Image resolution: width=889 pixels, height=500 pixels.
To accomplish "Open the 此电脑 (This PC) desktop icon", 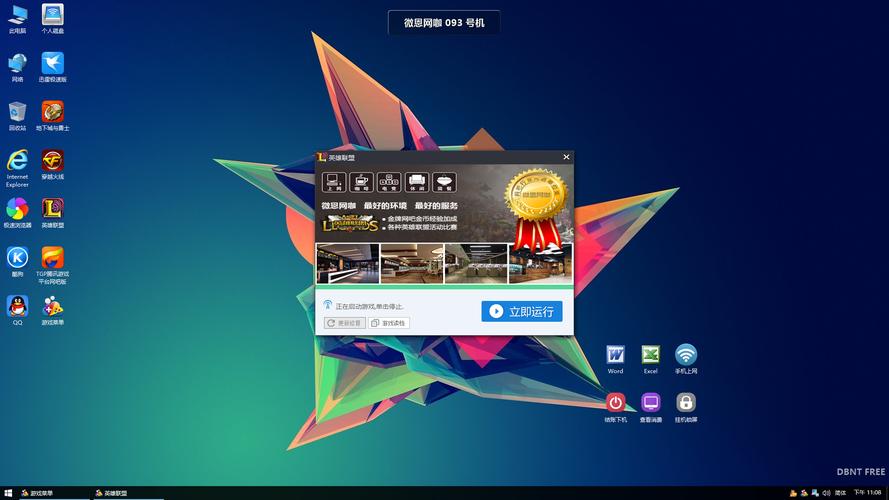I will [x=18, y=19].
